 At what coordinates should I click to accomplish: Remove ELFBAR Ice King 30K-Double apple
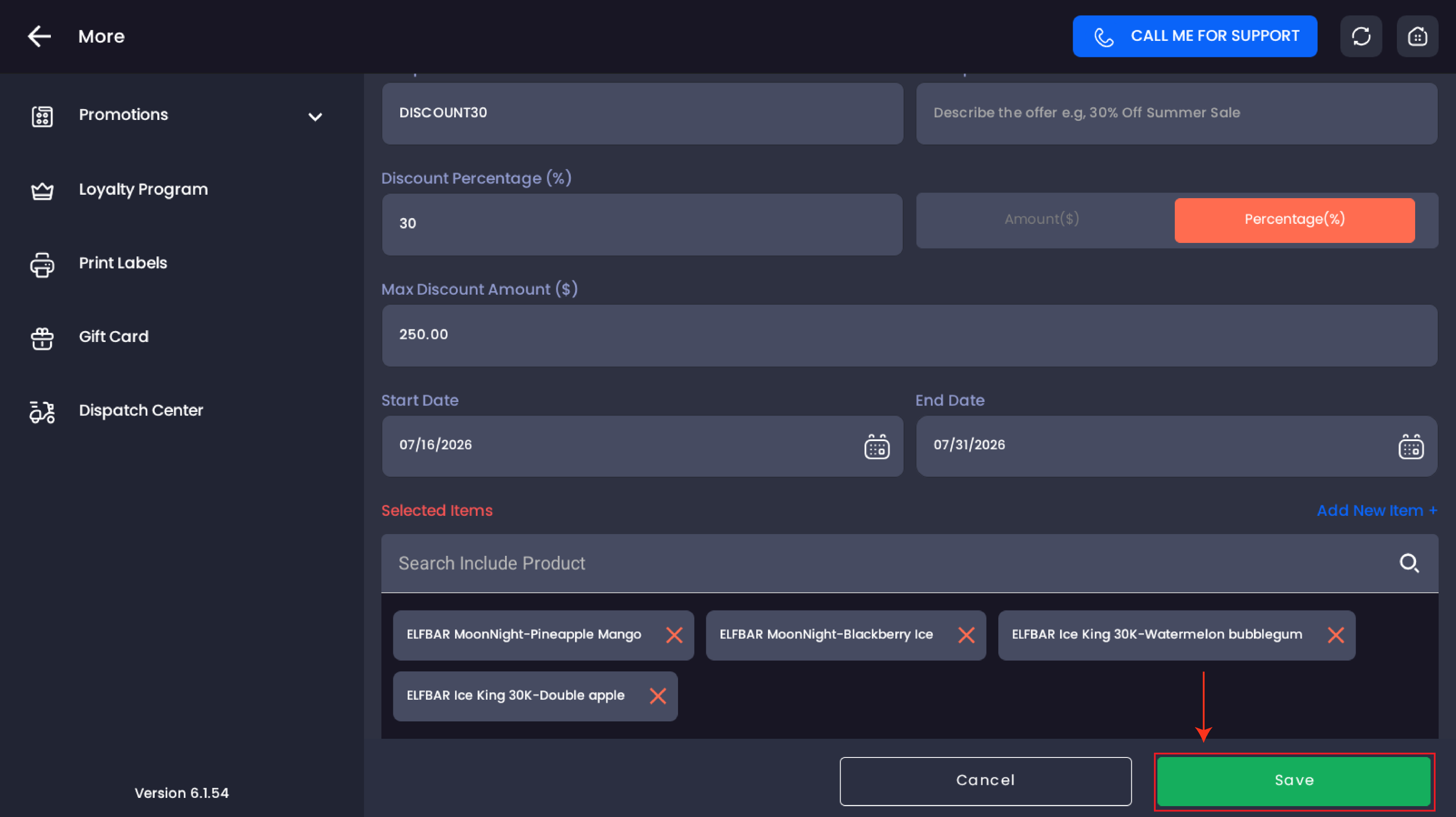pyautogui.click(x=657, y=695)
